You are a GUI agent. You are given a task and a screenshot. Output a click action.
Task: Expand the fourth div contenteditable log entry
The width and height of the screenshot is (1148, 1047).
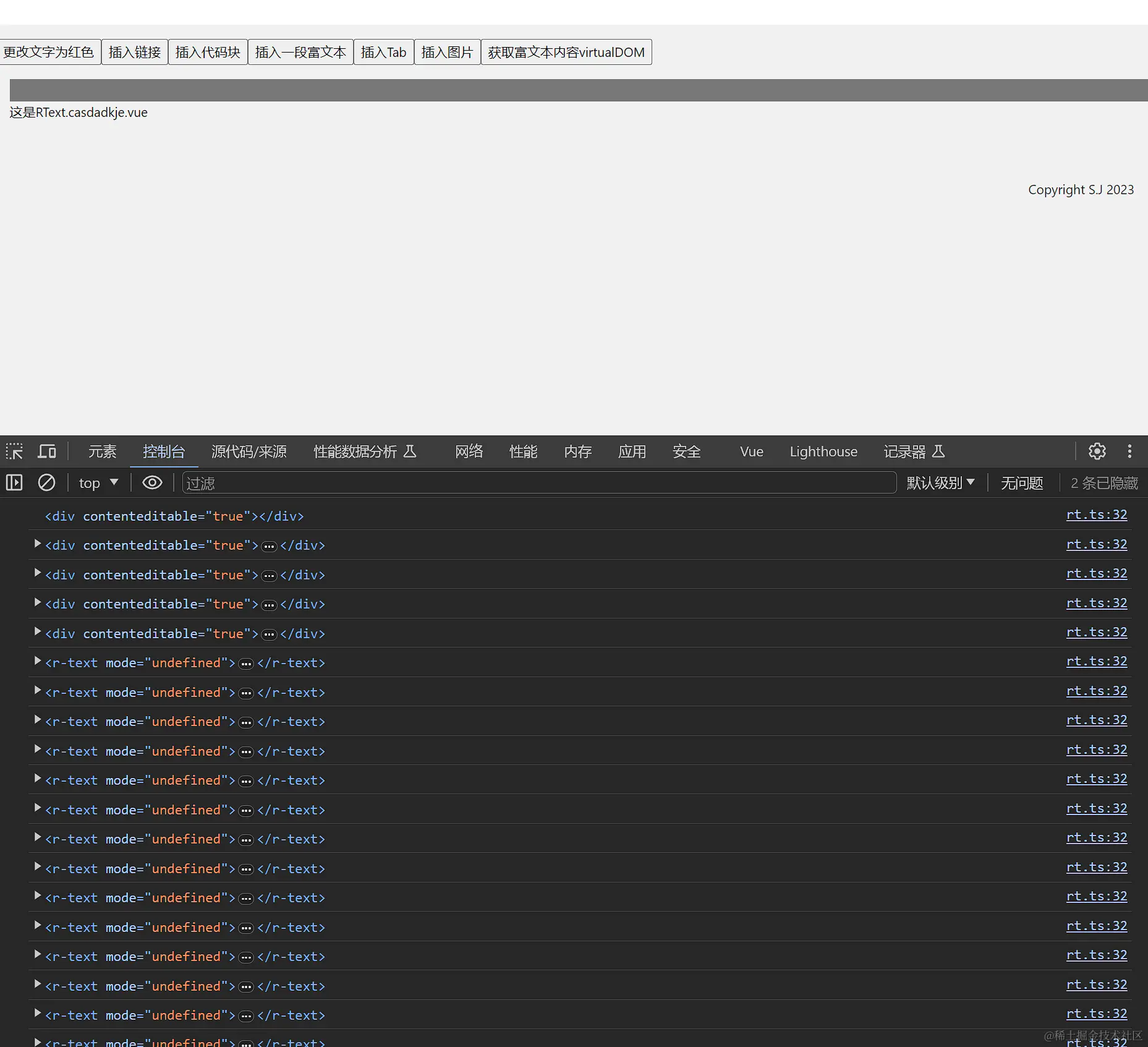[x=38, y=602]
